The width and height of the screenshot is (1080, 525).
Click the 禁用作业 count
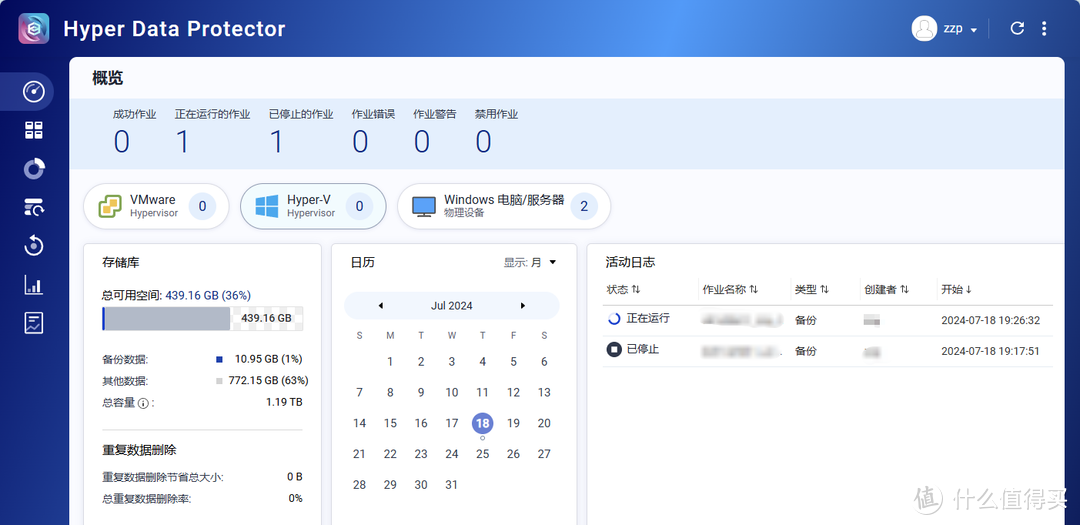(484, 142)
